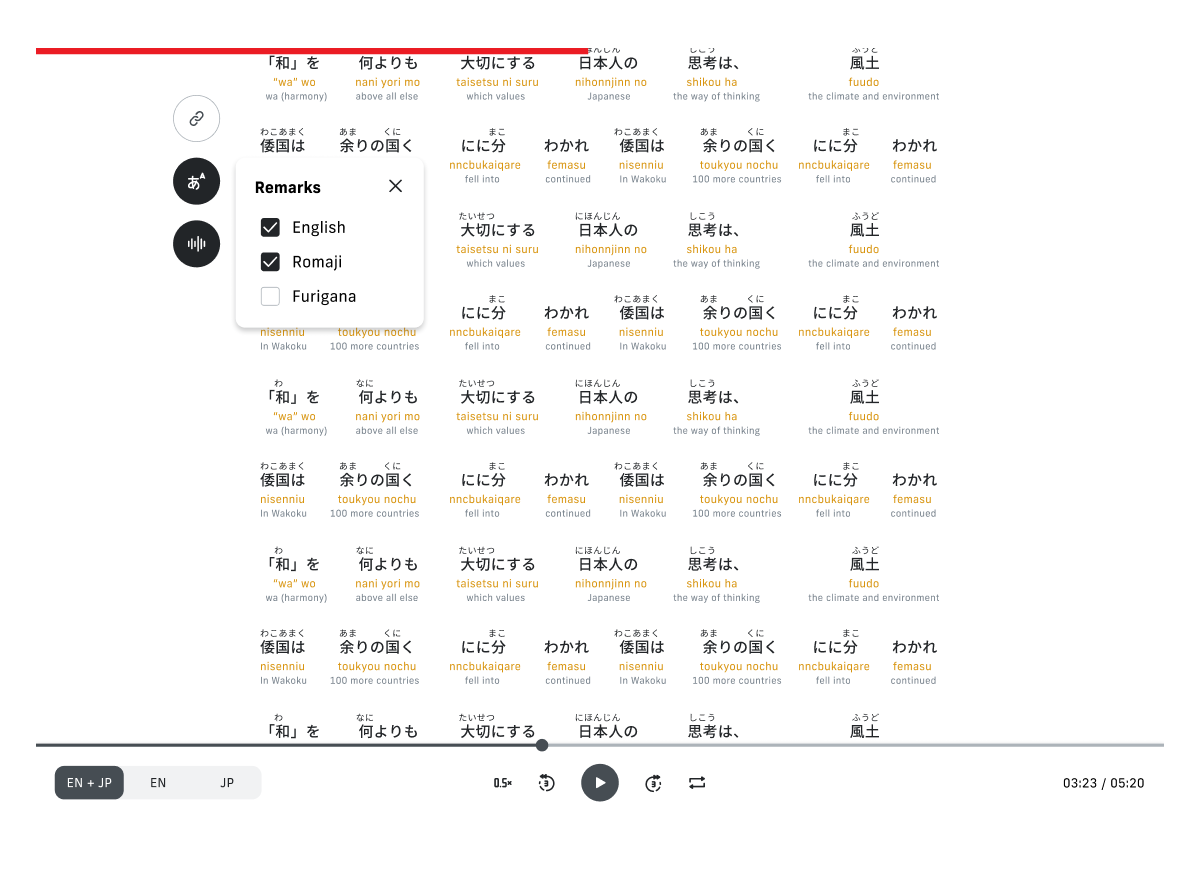
Task: Copy the page link with the chain icon
Action: [x=196, y=118]
